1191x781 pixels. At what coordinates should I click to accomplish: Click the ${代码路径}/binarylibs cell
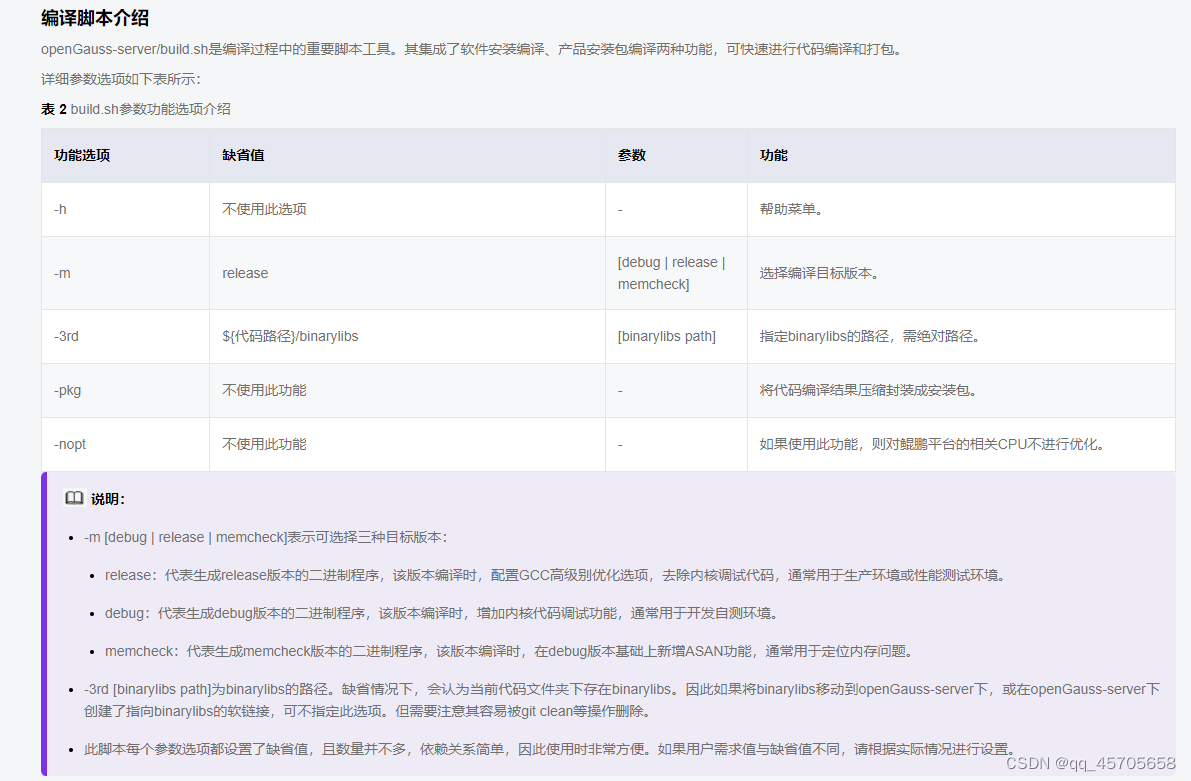407,336
